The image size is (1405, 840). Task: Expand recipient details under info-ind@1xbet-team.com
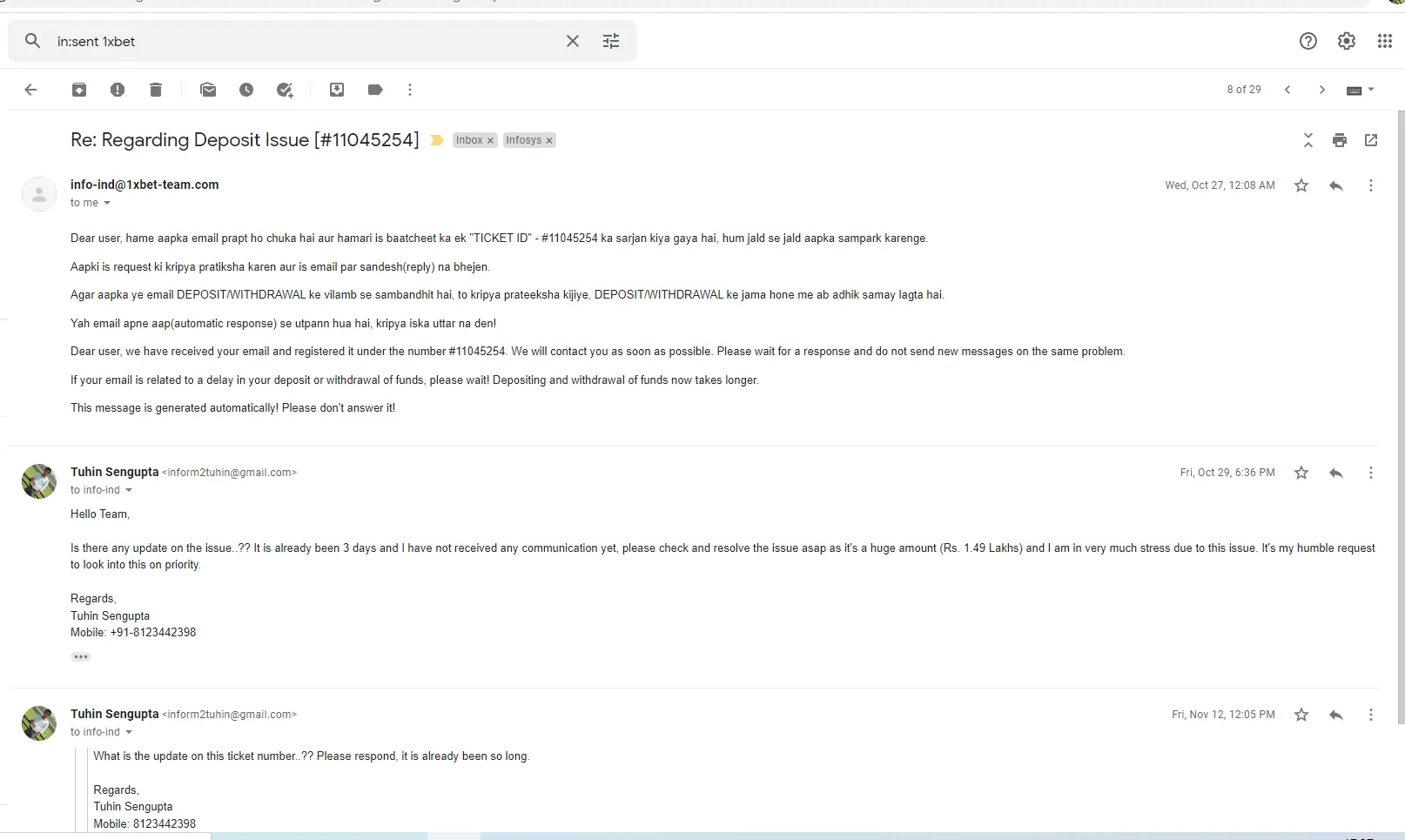pos(107,203)
